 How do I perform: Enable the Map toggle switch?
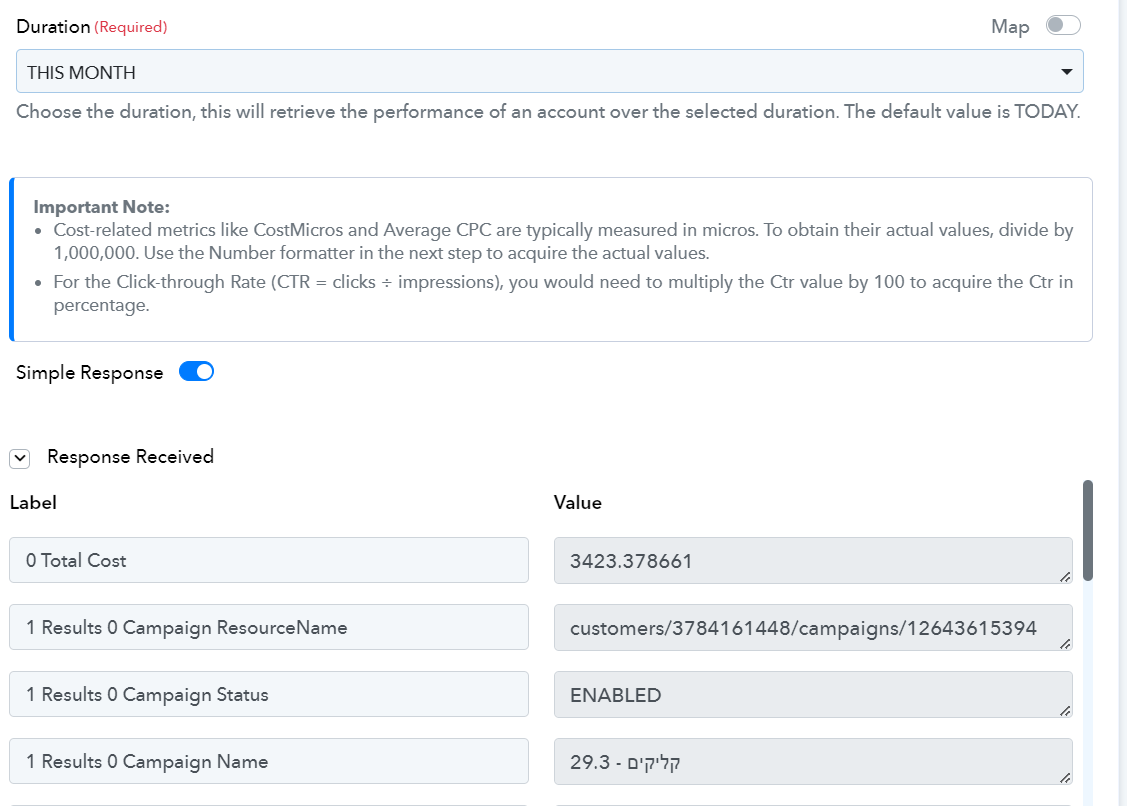[1063, 26]
